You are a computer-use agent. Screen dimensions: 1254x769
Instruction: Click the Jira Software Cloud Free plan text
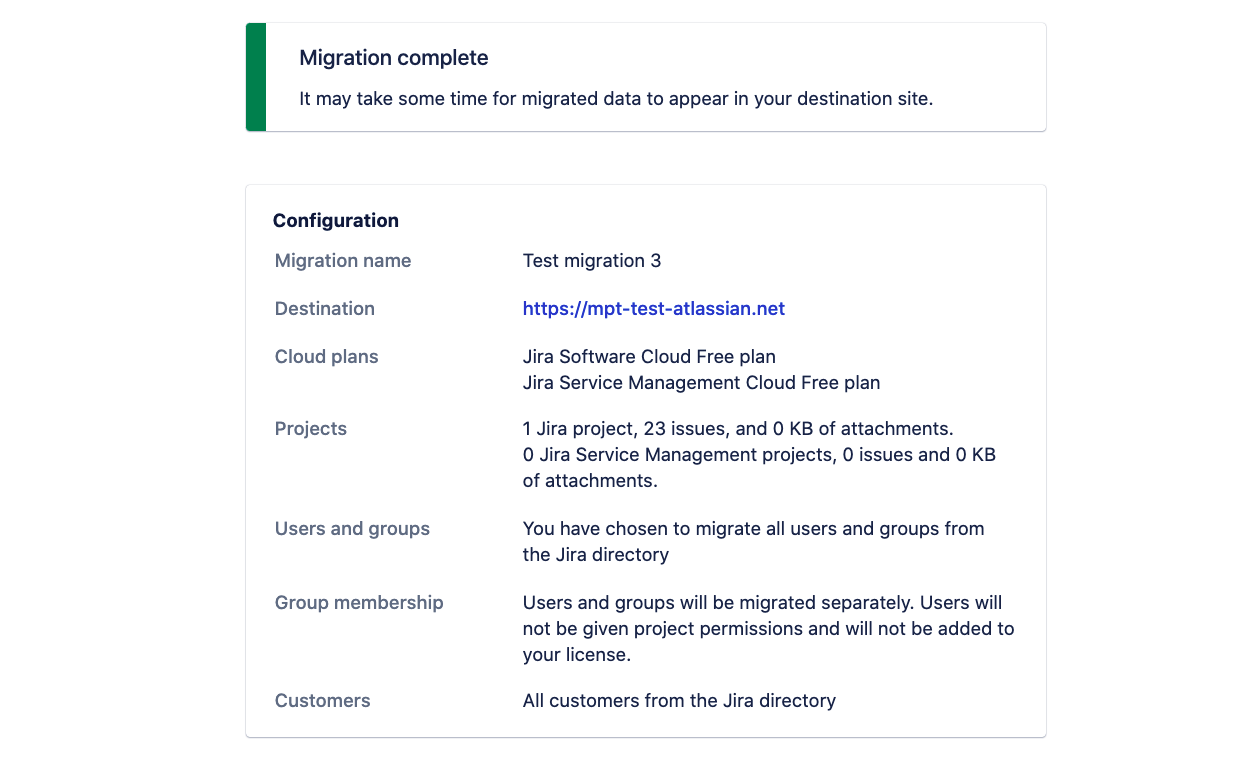click(x=648, y=356)
